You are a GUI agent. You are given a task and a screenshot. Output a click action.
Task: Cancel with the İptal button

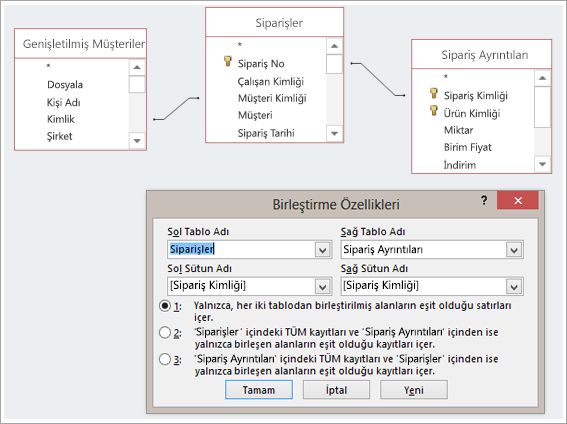pyautogui.click(x=336, y=390)
